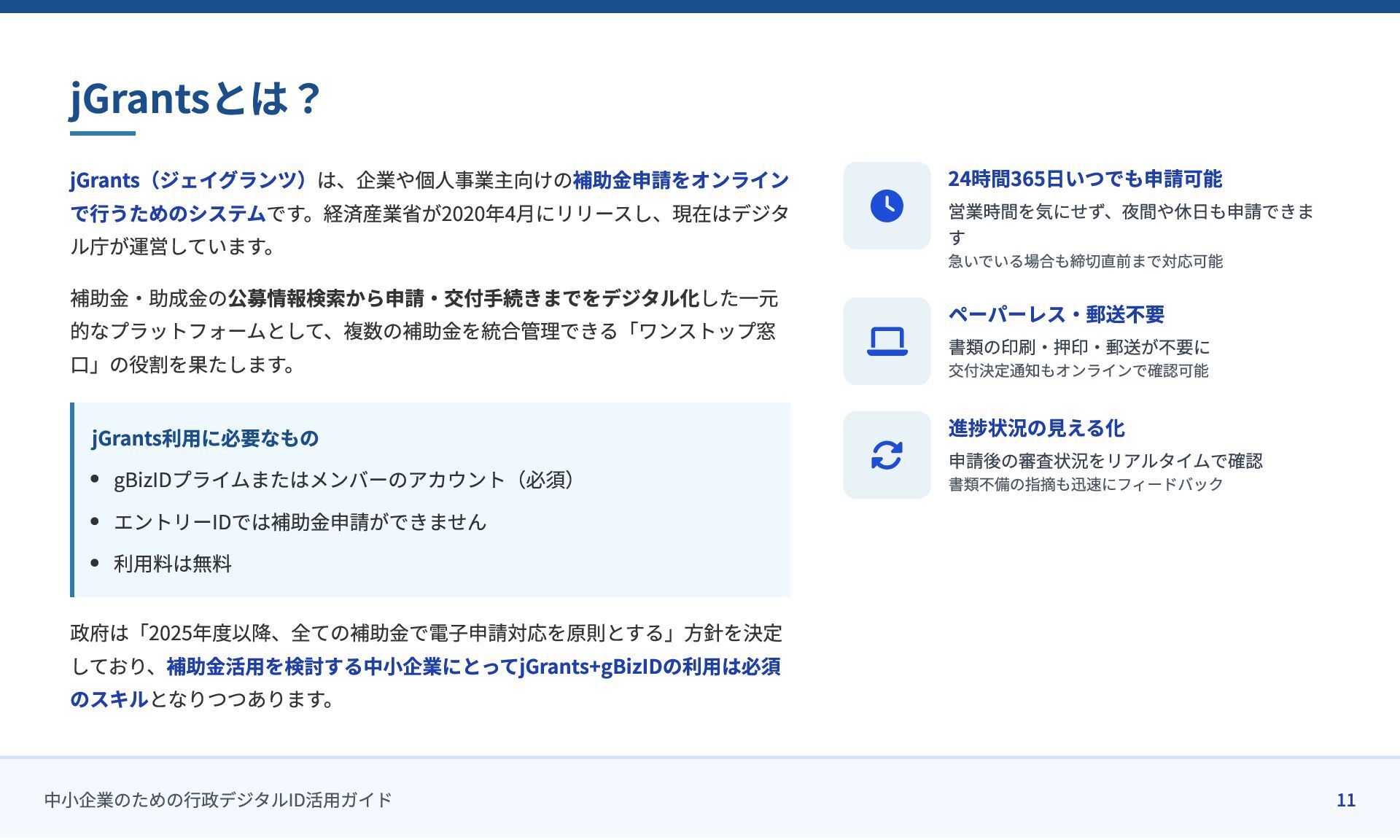This screenshot has width=1400, height=840.
Task: Select heading ペーパーレス・郵送不要
Action: click(1057, 314)
